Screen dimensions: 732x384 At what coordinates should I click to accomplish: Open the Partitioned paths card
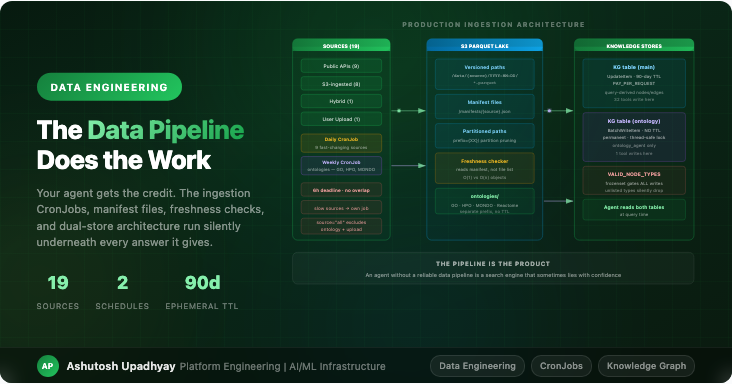coord(485,135)
